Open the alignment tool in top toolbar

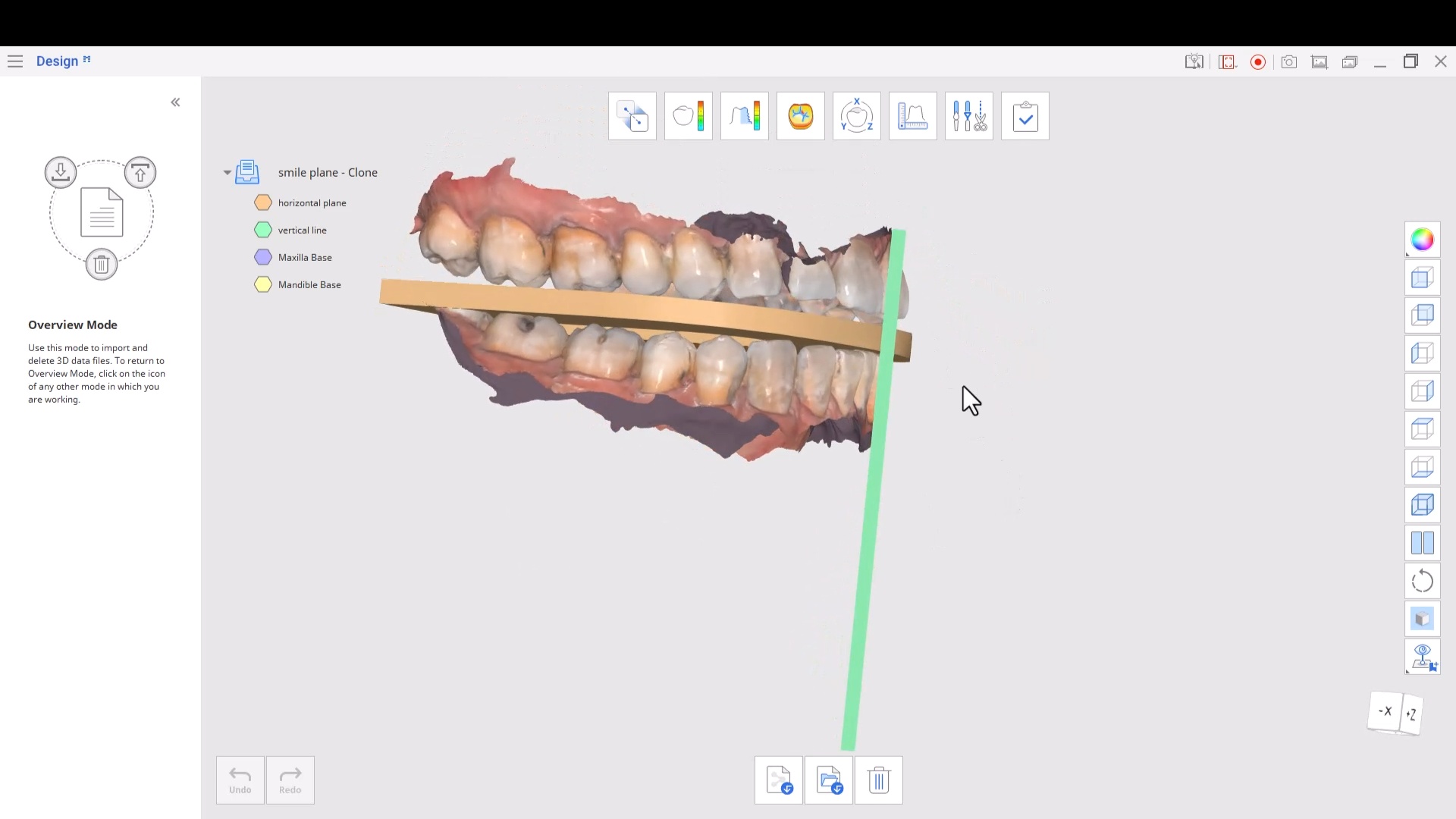(632, 116)
